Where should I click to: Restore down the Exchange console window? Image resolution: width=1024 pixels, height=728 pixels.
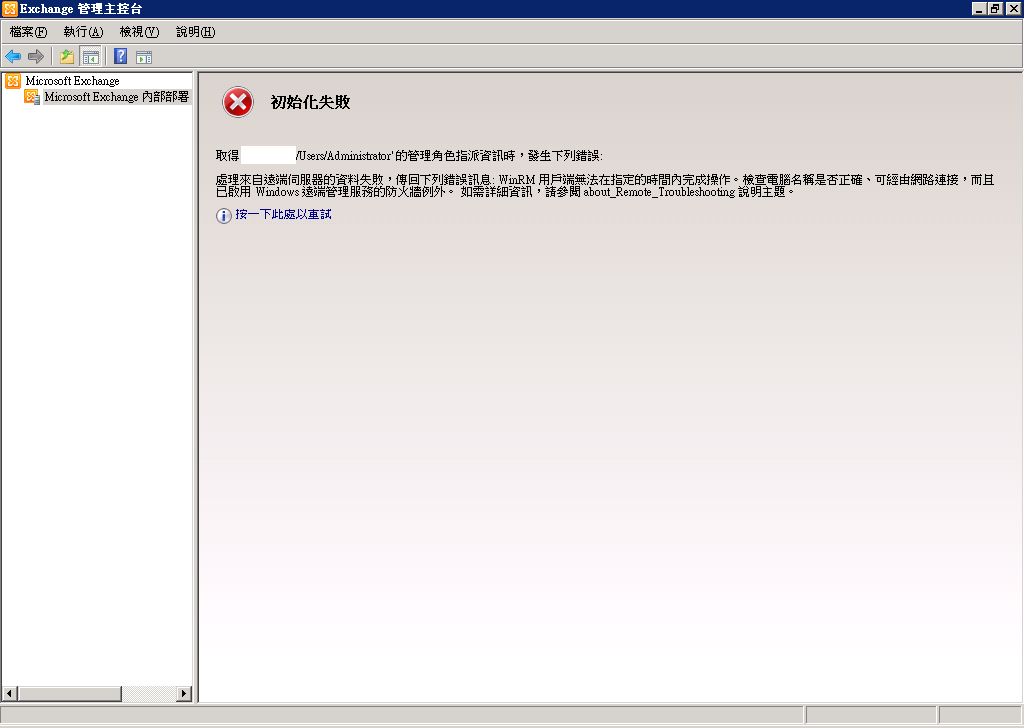point(995,8)
